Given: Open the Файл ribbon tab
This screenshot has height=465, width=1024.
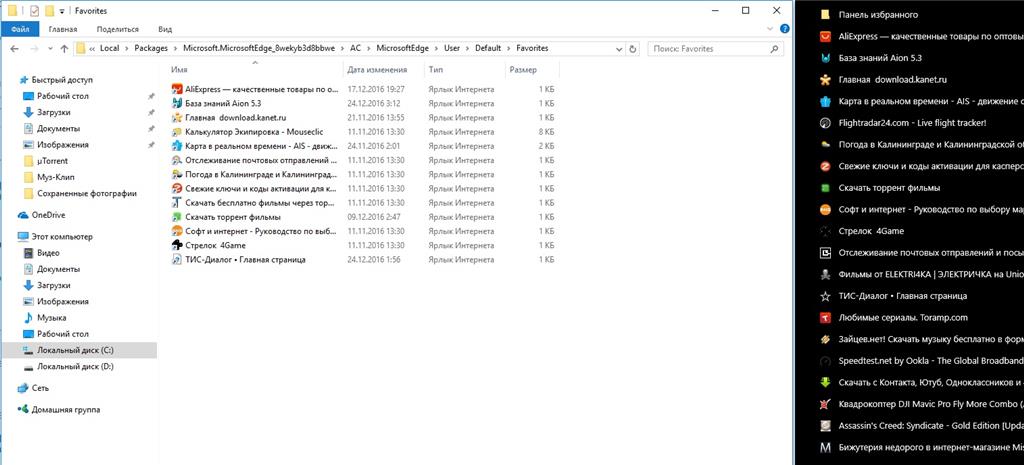Looking at the screenshot, I should tap(20, 29).
